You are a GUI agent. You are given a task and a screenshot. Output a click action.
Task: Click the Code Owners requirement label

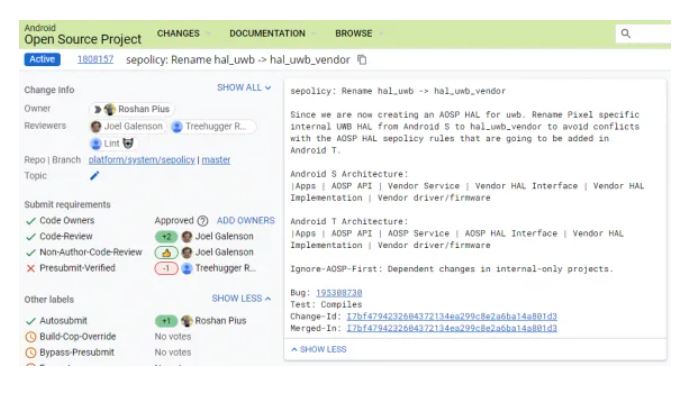[67, 221]
